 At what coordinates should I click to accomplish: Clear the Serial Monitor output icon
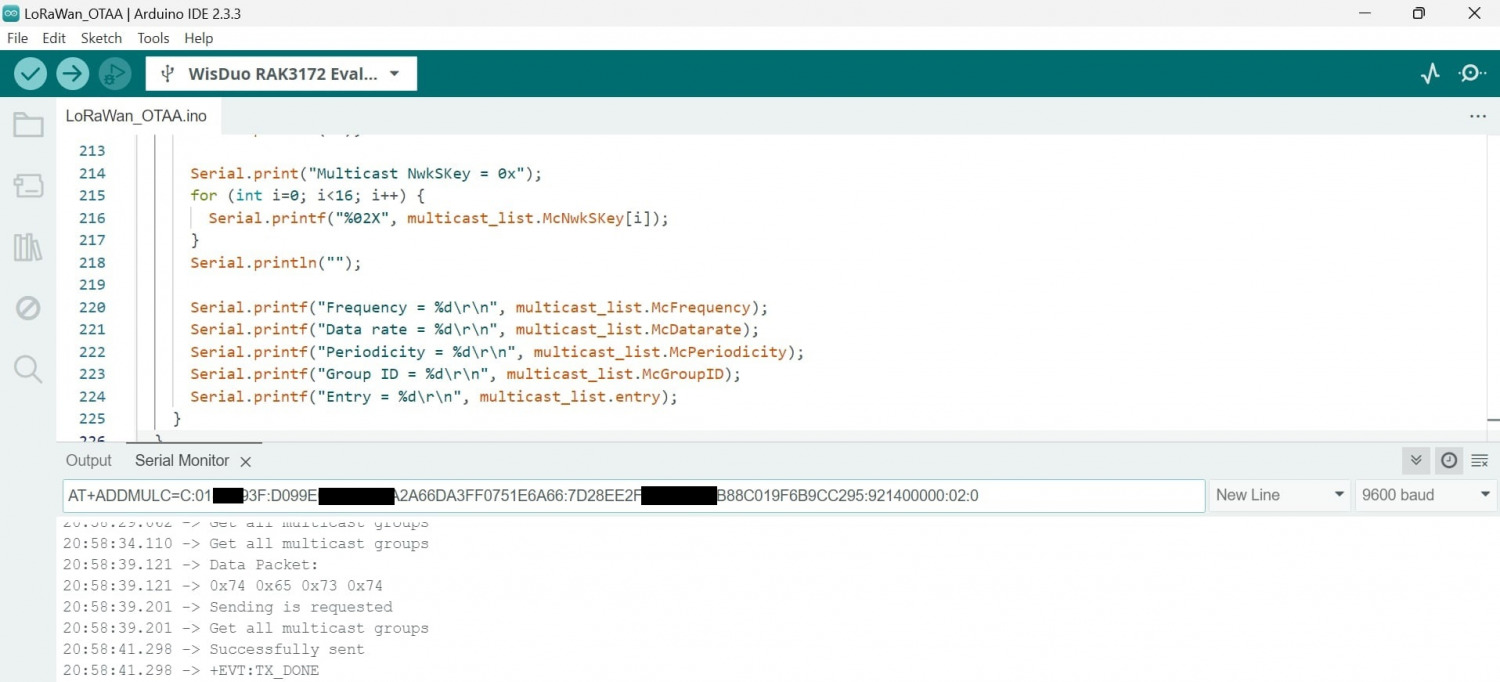(1480, 460)
